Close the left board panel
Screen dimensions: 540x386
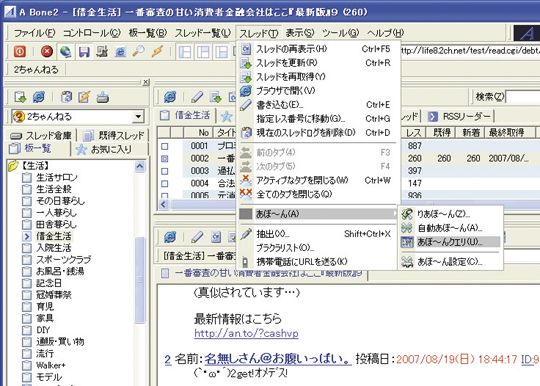point(146,82)
